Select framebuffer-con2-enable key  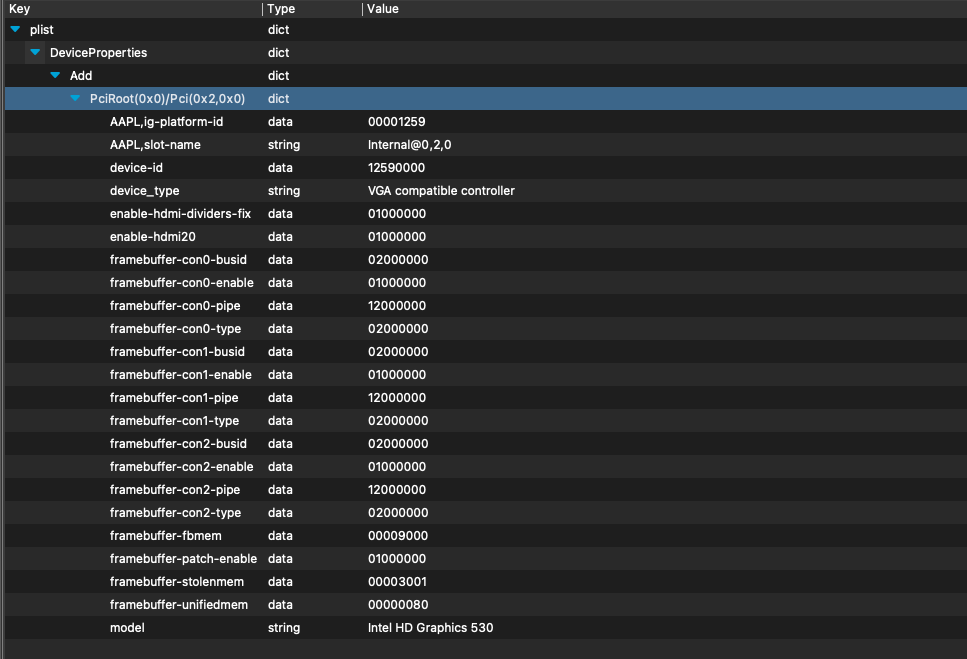pos(181,467)
